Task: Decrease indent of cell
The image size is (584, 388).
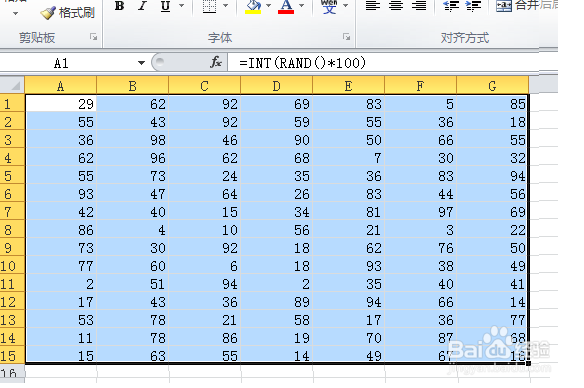Action: click(x=451, y=6)
